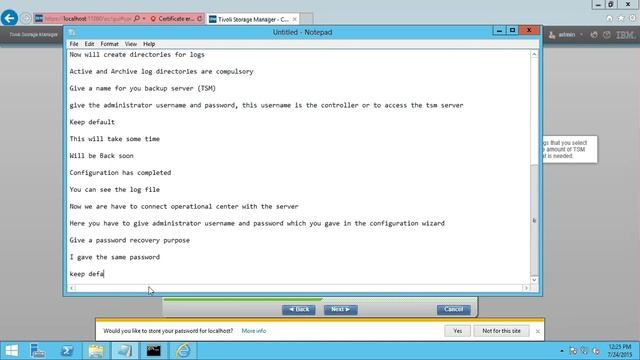Open browser Favorites star
Image resolution: width=640 pixels, height=360 pixels.
[621, 18]
